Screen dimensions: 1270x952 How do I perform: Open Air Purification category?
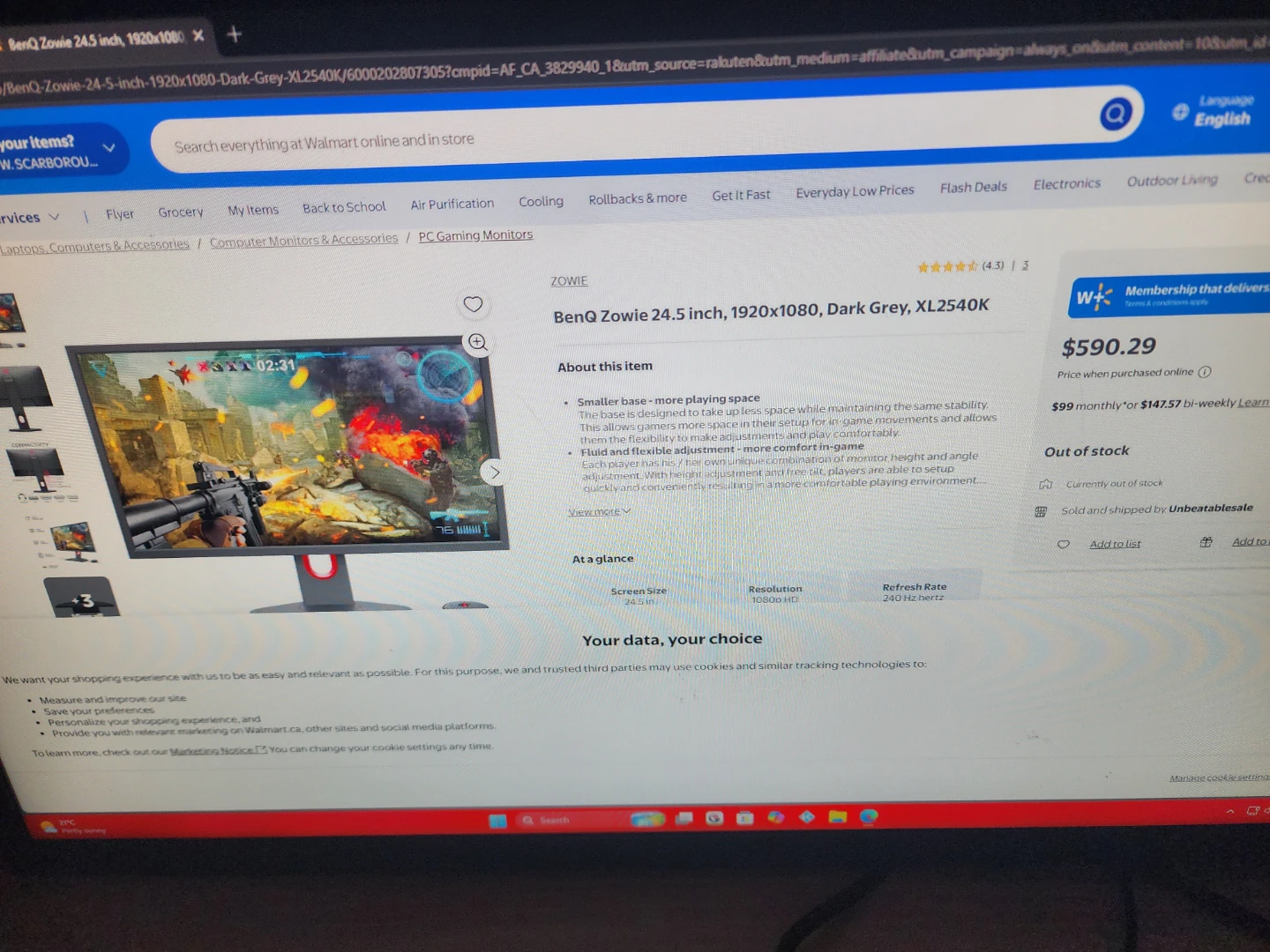[x=452, y=204]
